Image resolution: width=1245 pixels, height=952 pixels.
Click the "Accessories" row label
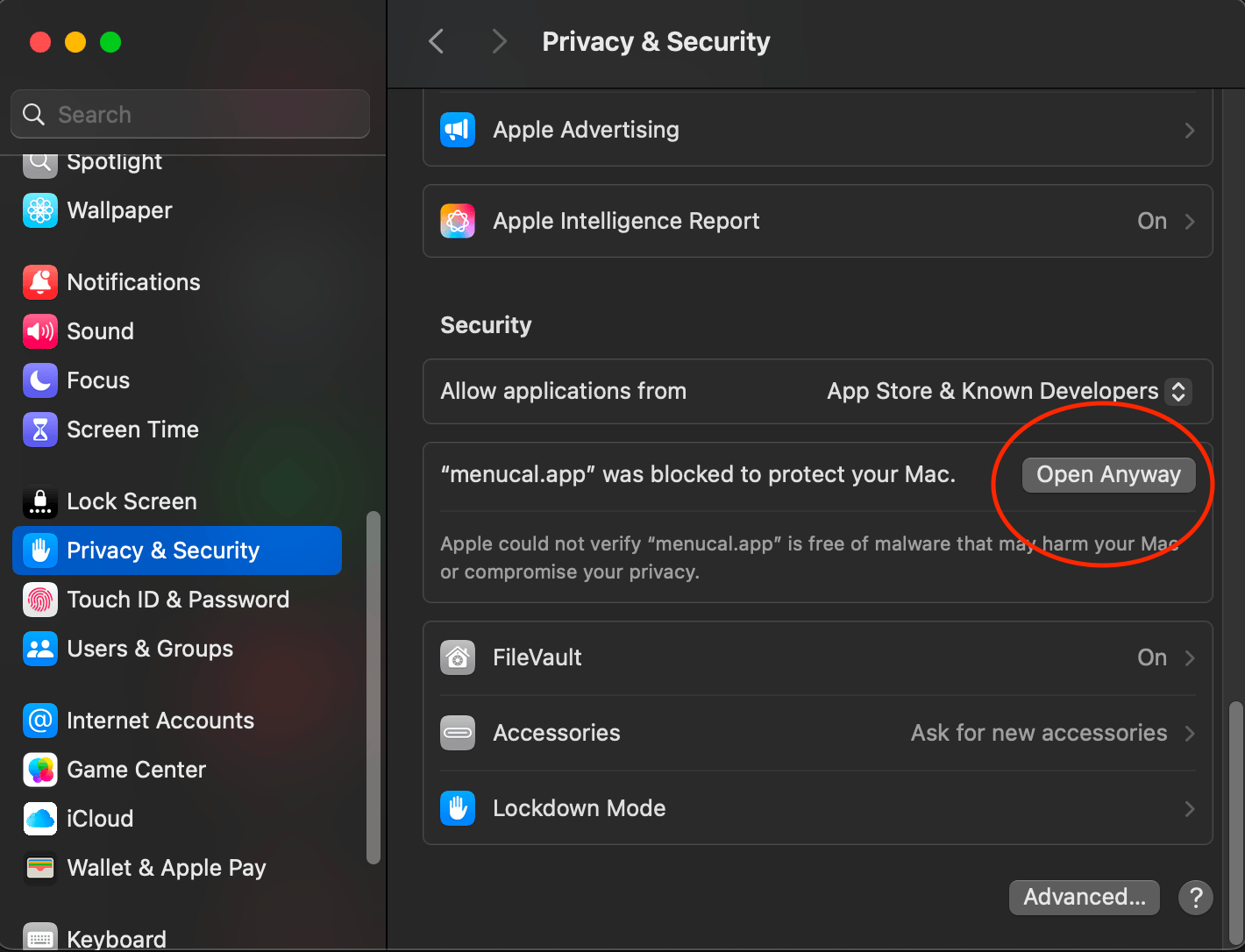tap(557, 733)
